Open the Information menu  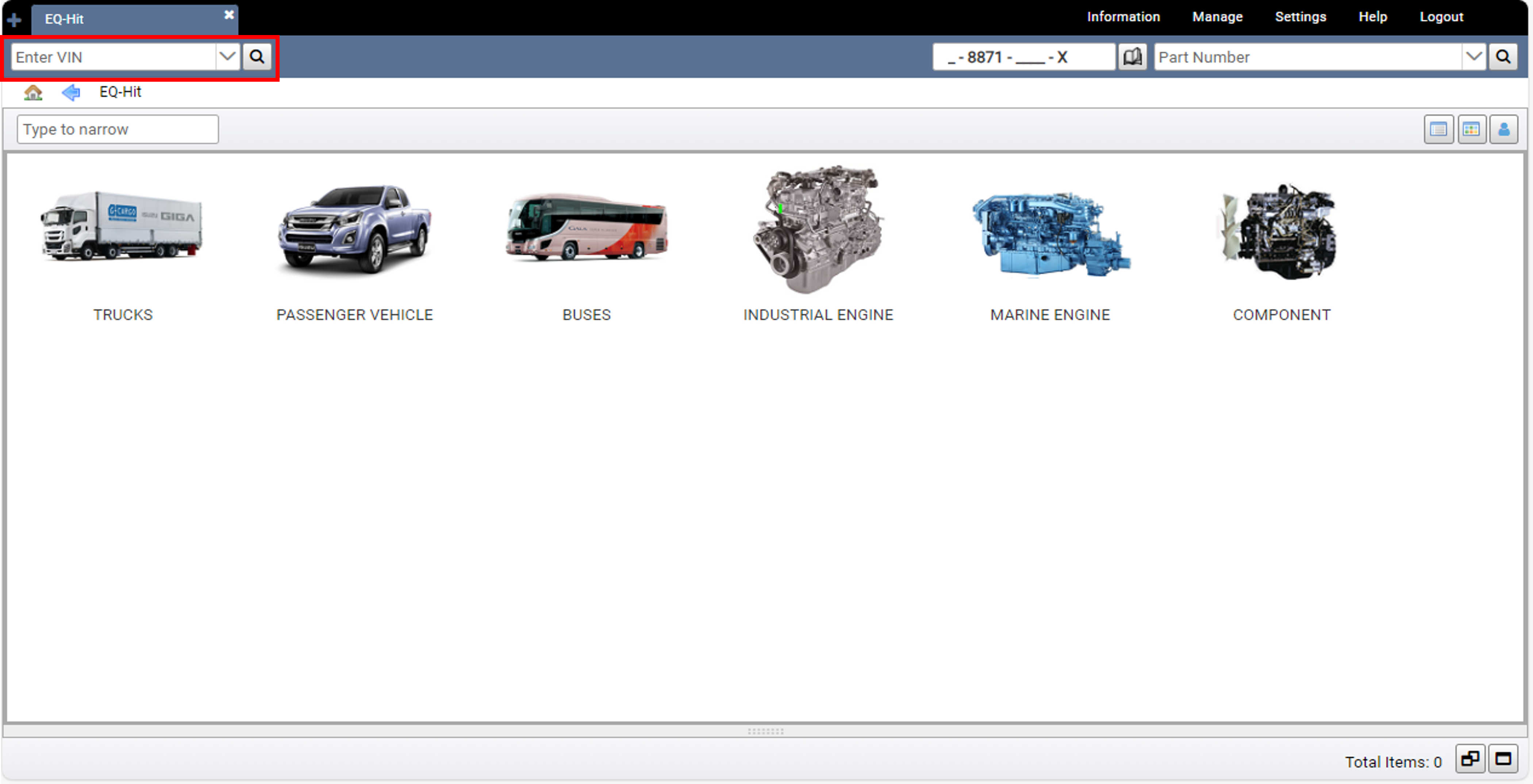[1122, 17]
